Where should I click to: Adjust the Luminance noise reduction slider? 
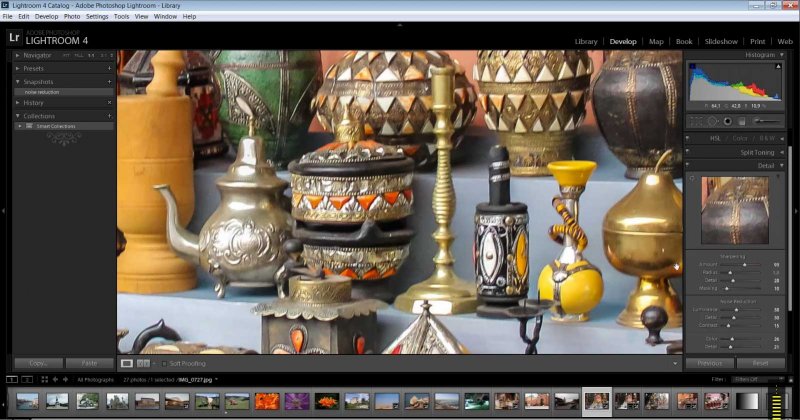(x=736, y=310)
